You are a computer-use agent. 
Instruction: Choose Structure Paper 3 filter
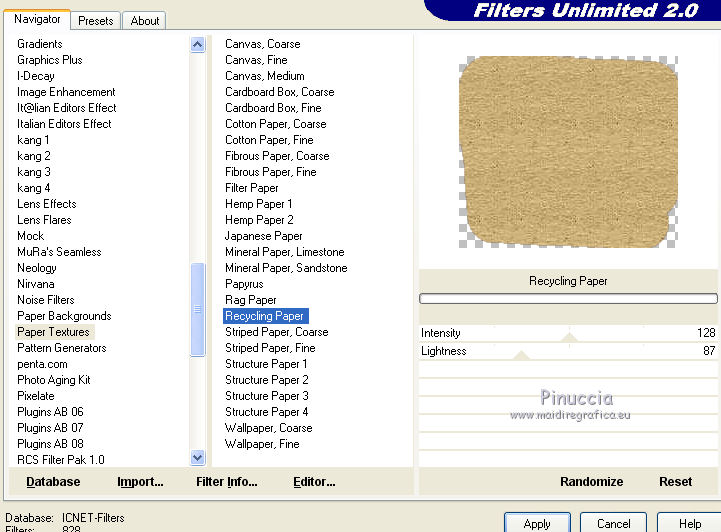click(x=267, y=396)
